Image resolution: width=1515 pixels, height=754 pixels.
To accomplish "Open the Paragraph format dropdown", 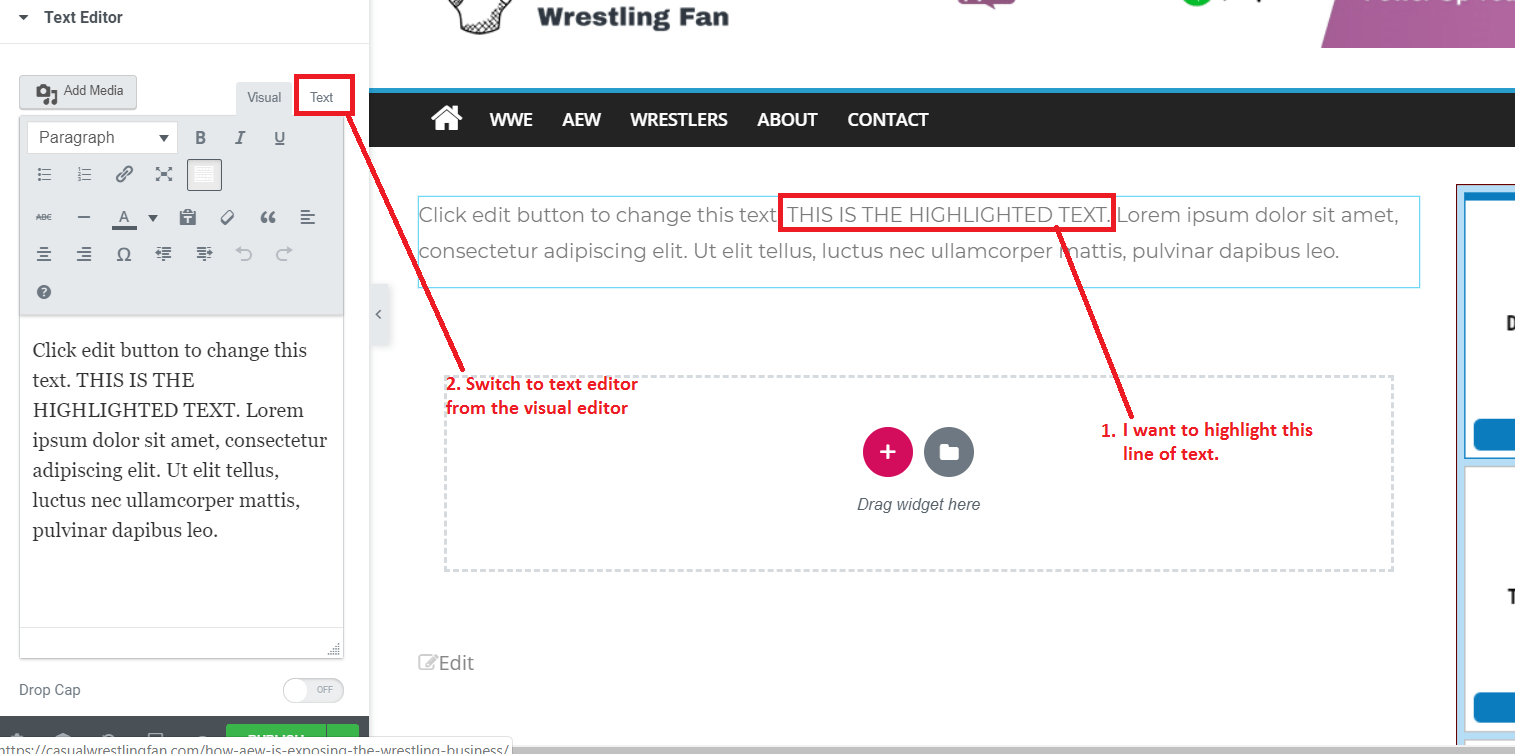I will (102, 138).
